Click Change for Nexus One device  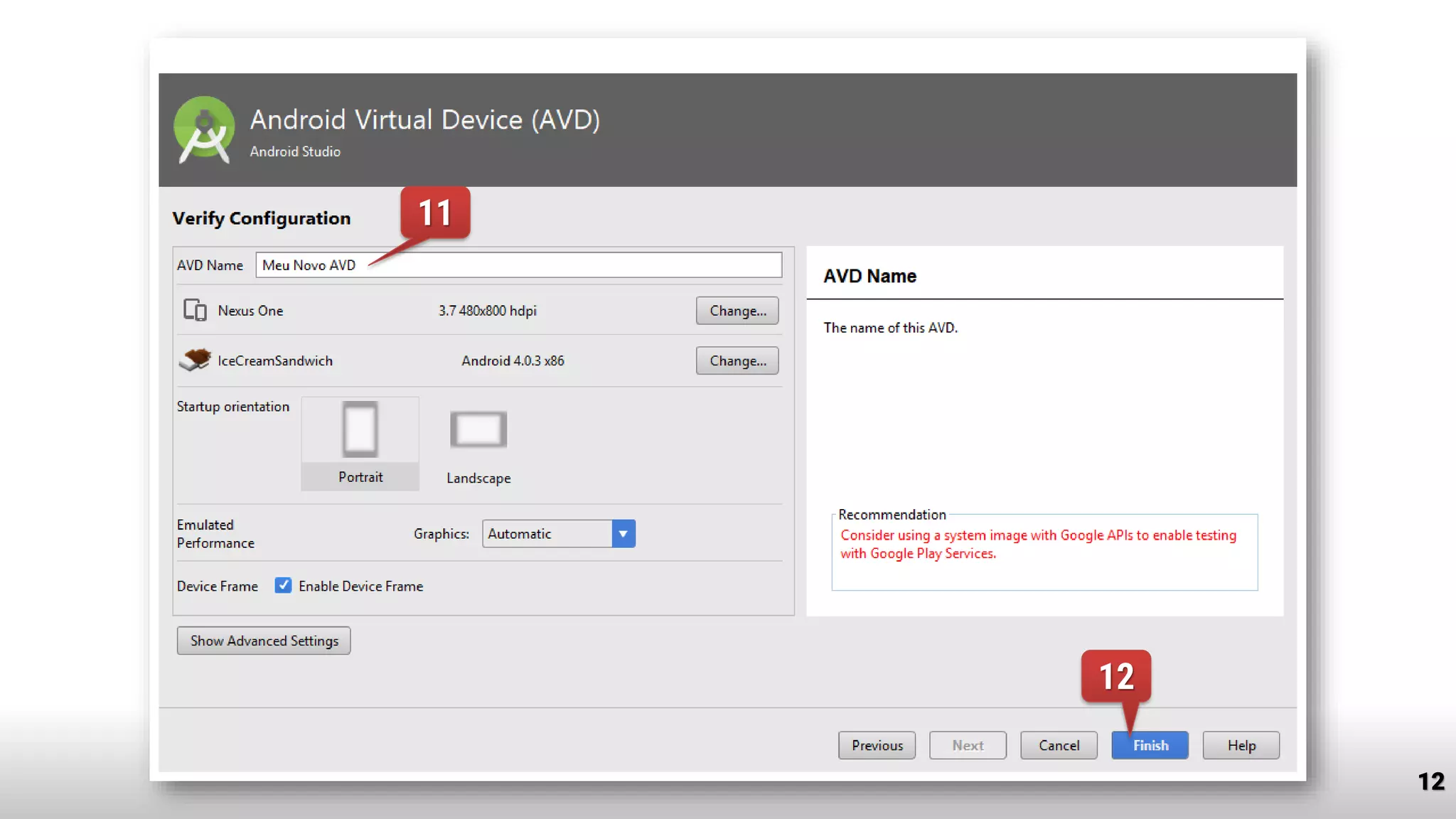click(737, 311)
